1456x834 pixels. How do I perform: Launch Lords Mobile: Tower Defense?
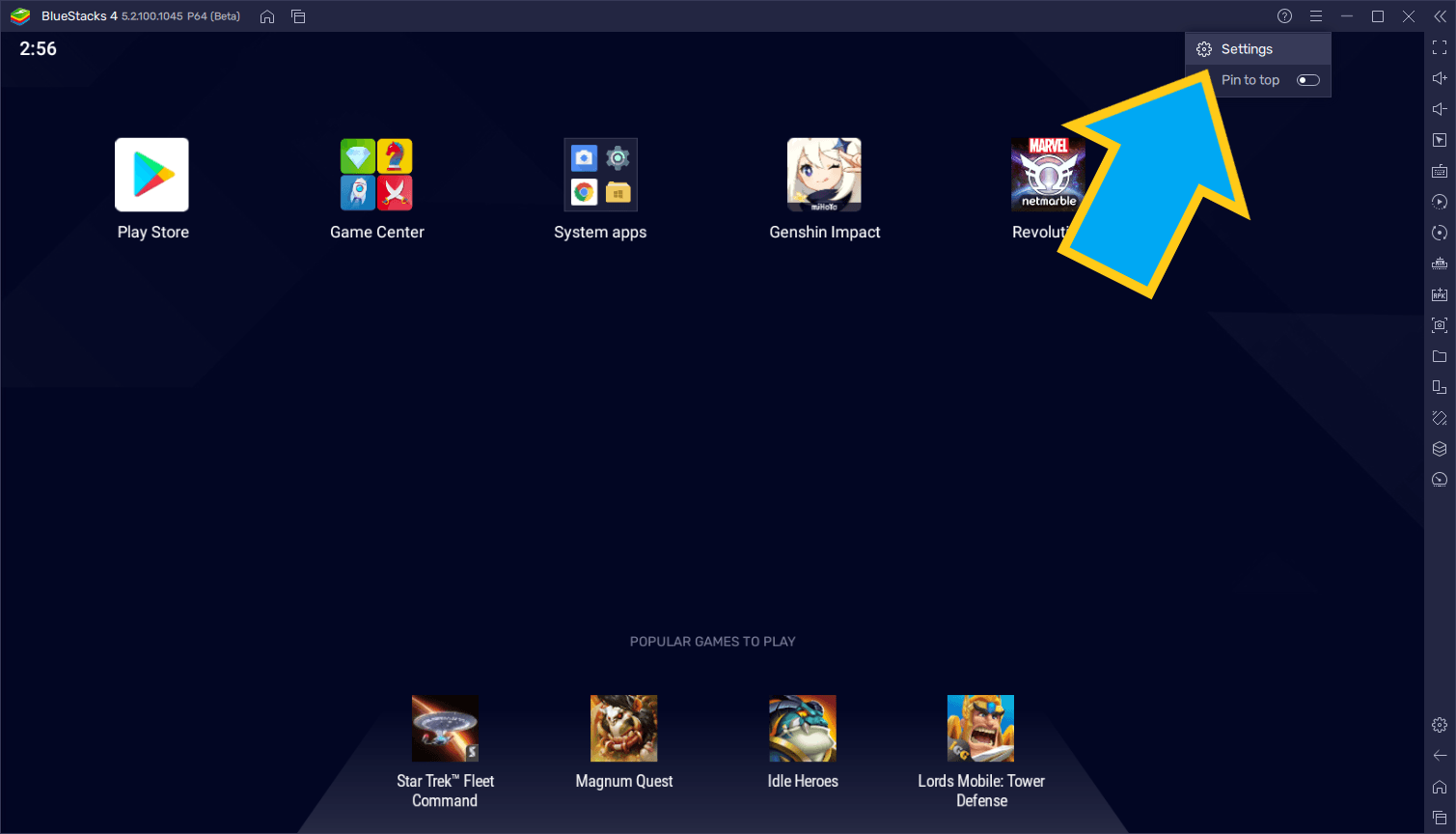(x=981, y=729)
